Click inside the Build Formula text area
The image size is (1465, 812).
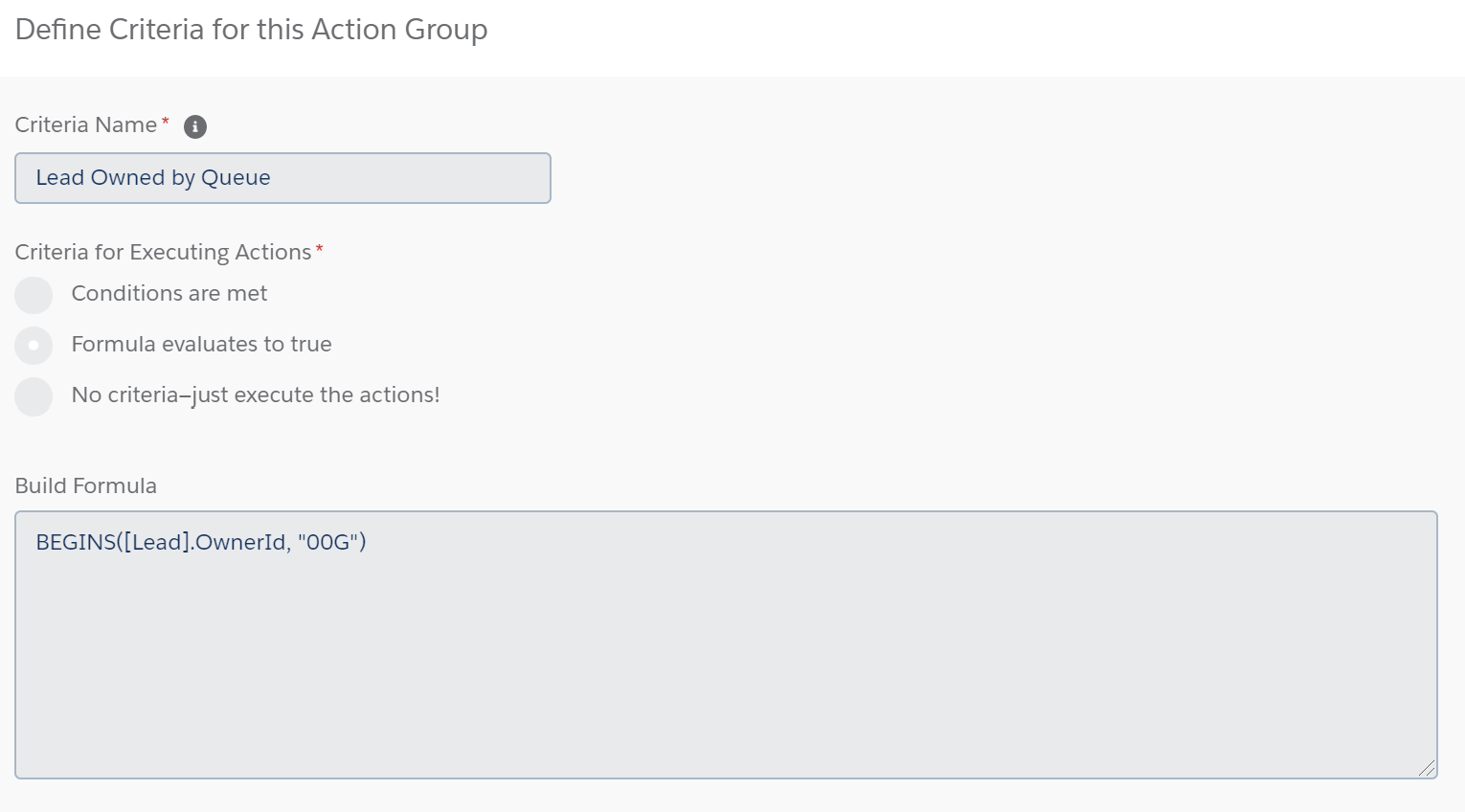[x=725, y=661]
